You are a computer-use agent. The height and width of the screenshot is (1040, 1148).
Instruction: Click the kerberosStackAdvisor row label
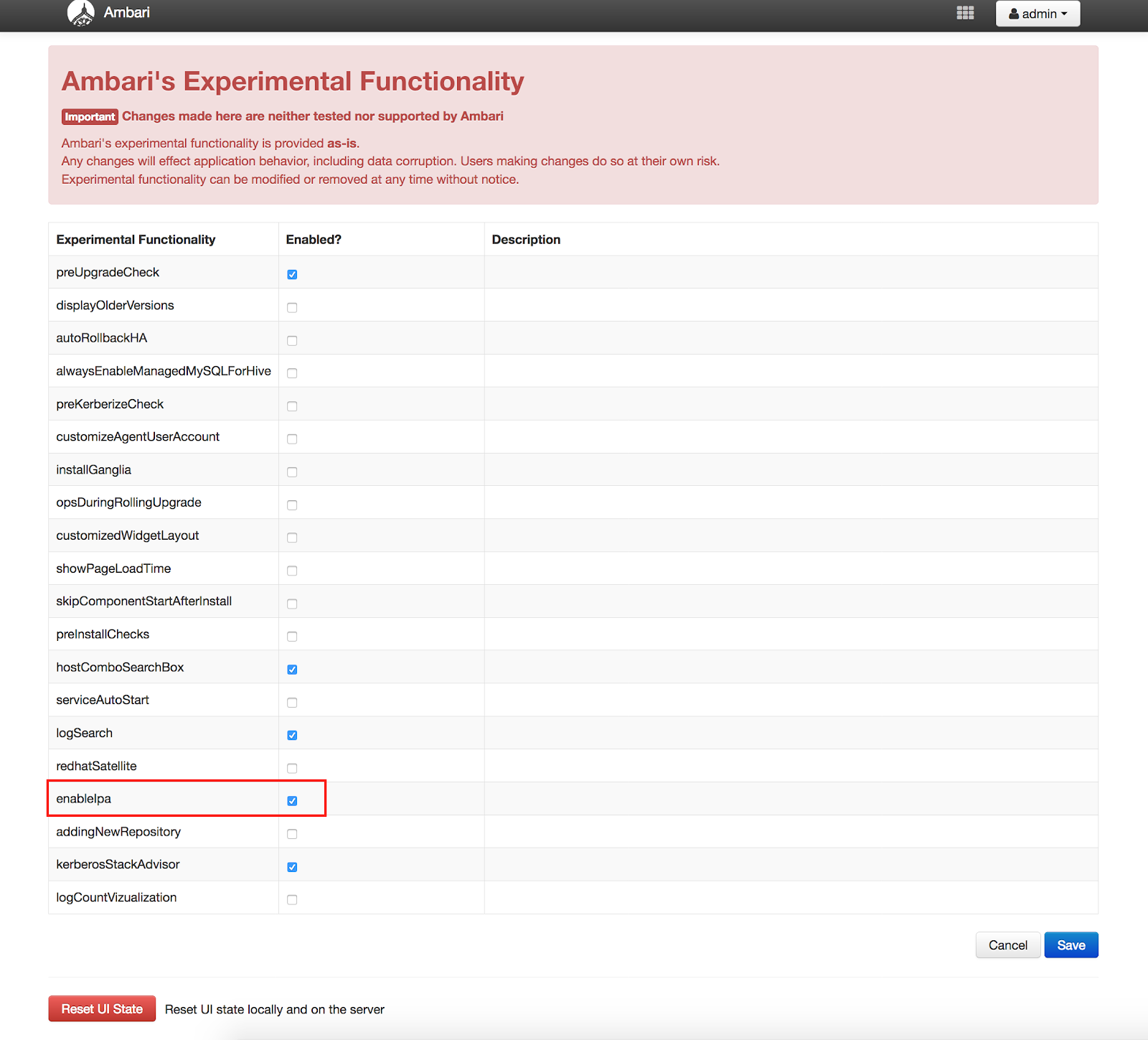118,864
